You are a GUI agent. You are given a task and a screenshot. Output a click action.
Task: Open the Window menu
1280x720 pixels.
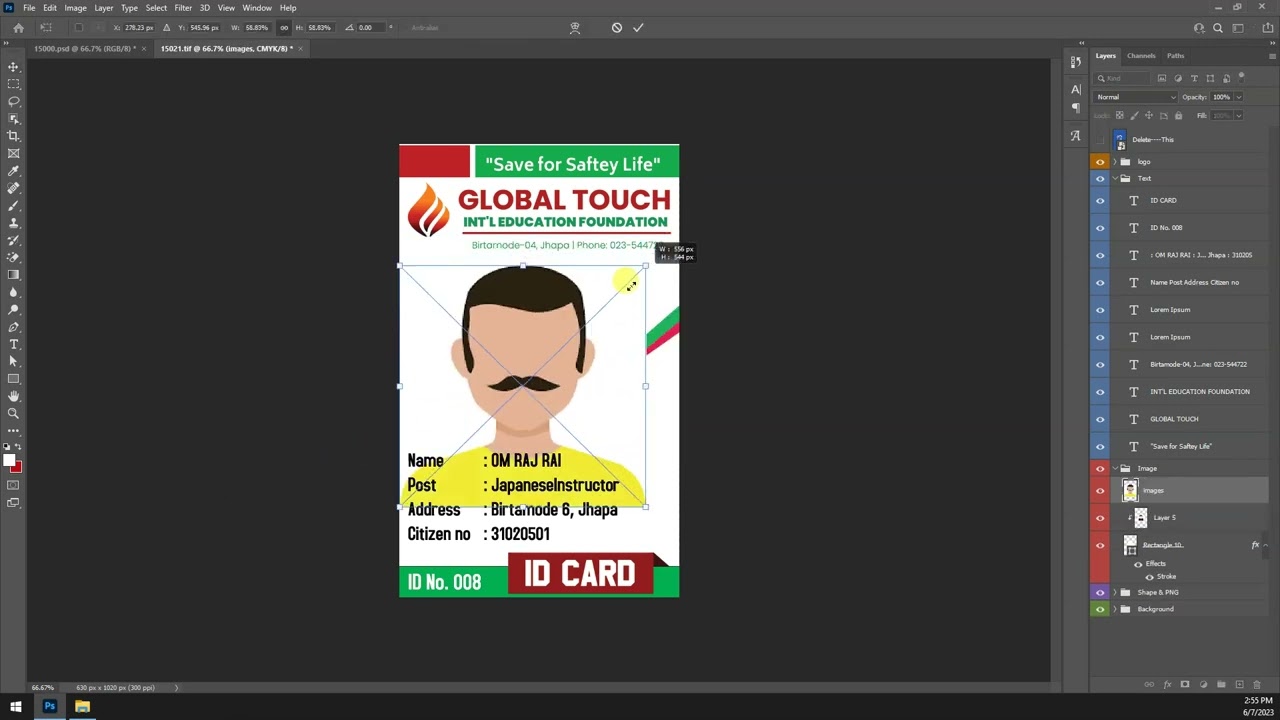coord(257,8)
